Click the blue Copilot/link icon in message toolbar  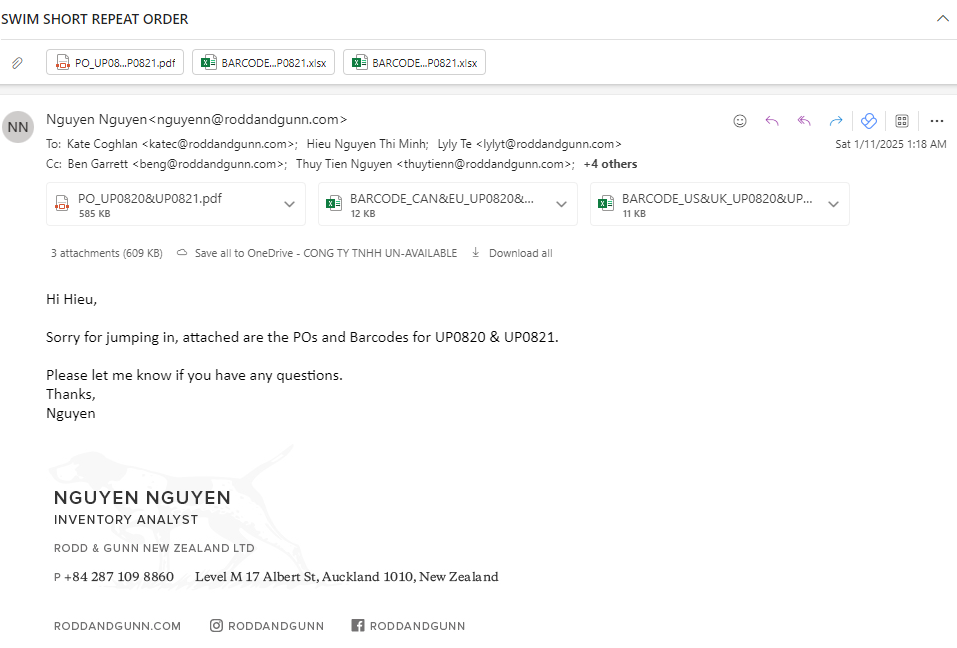point(869,121)
